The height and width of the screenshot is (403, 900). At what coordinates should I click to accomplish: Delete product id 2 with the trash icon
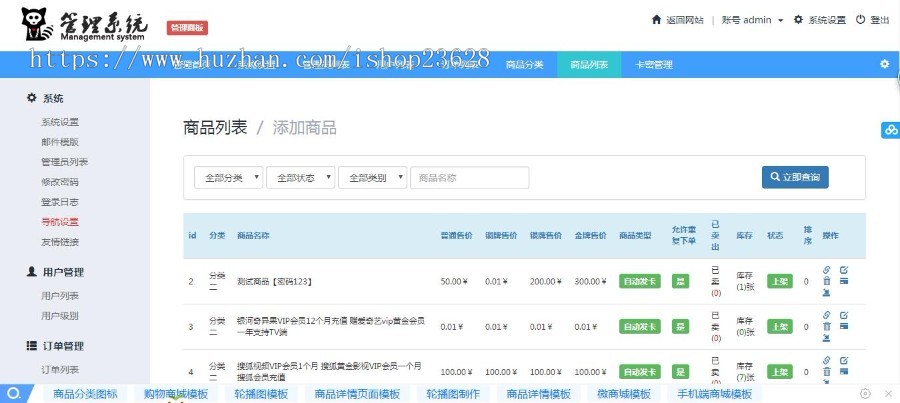pos(827,281)
